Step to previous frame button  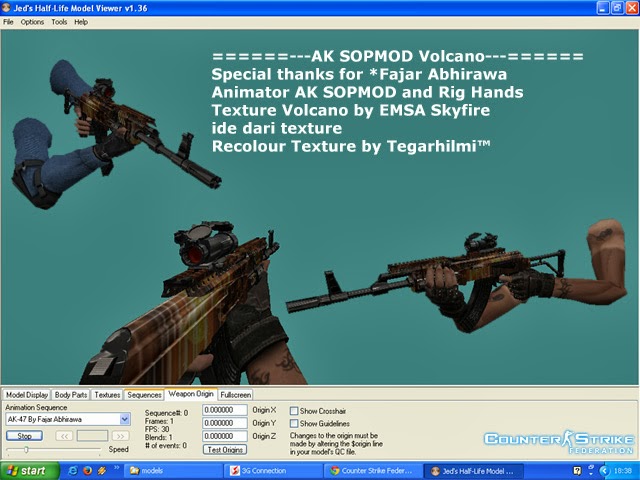64,436
